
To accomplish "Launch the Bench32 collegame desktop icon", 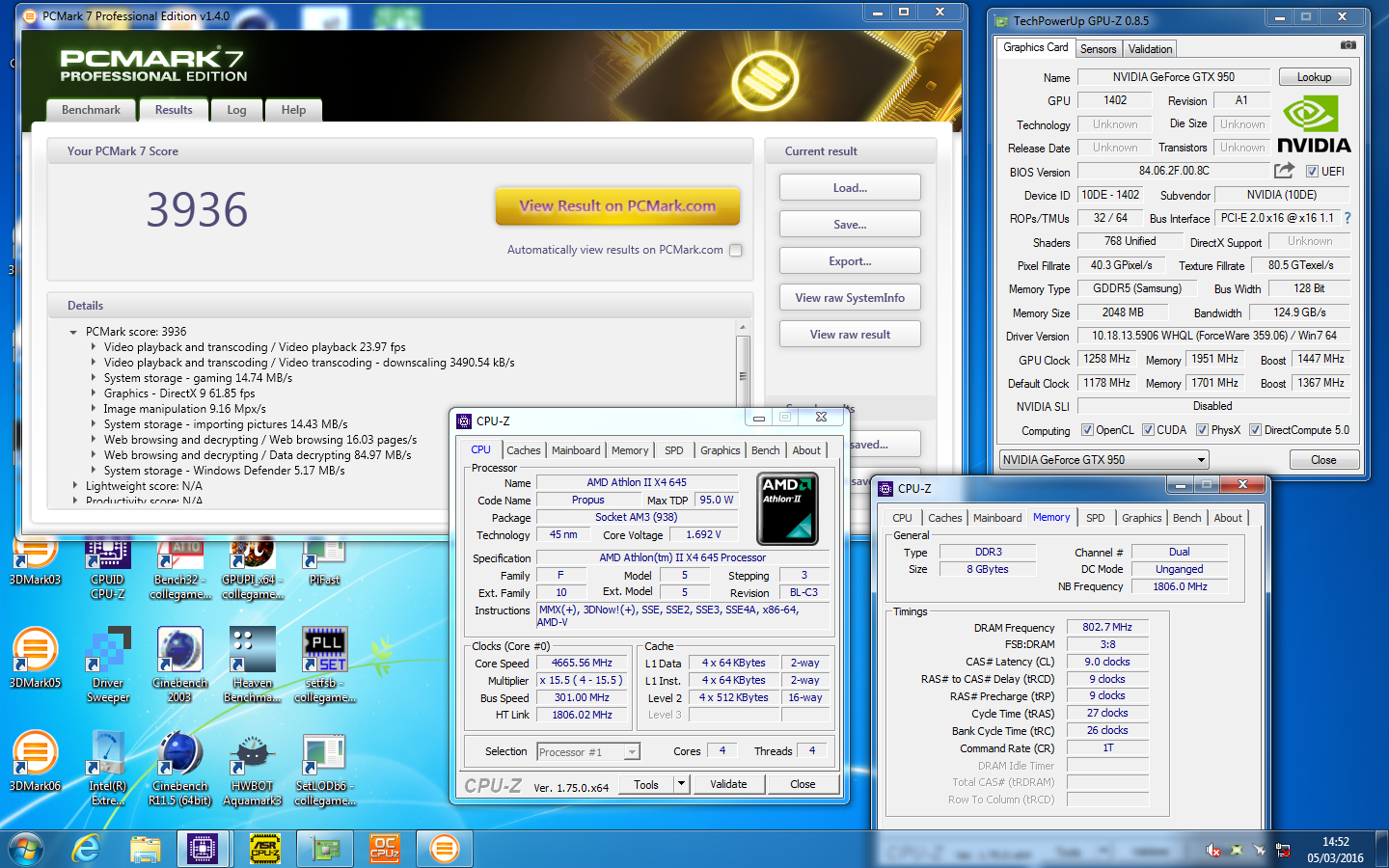I will pos(180,569).
